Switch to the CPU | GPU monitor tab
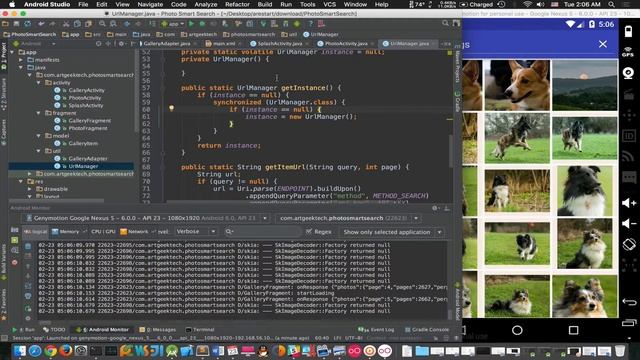Image resolution: width=640 pixels, height=360 pixels. (x=103, y=231)
